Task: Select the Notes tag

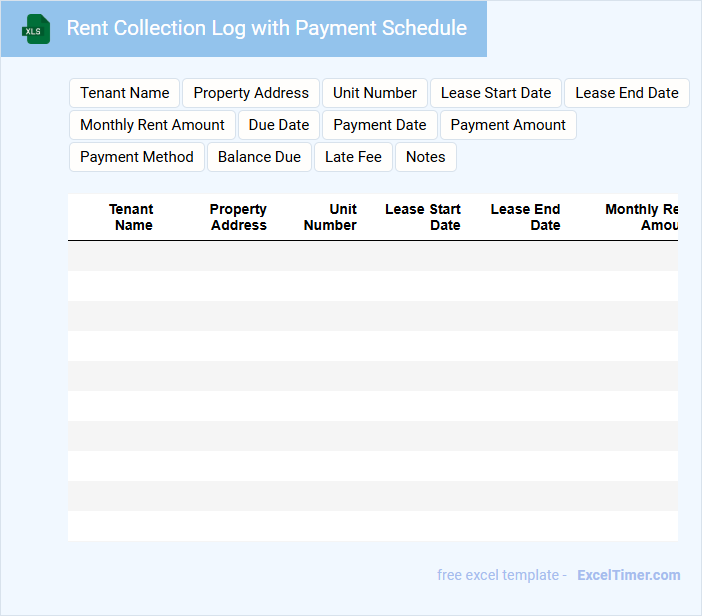Action: pos(426,157)
